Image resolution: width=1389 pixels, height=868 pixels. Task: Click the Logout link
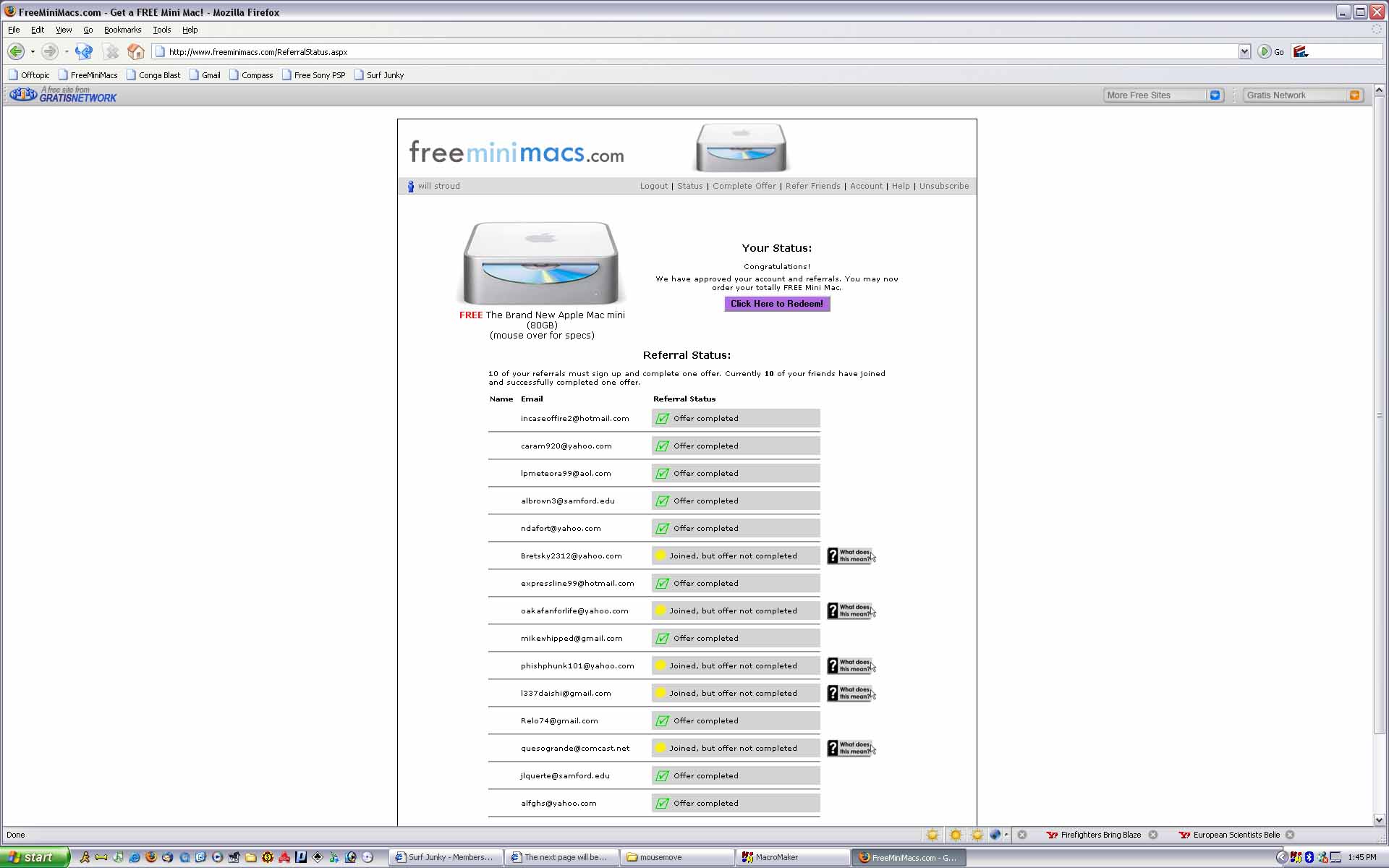(x=654, y=186)
